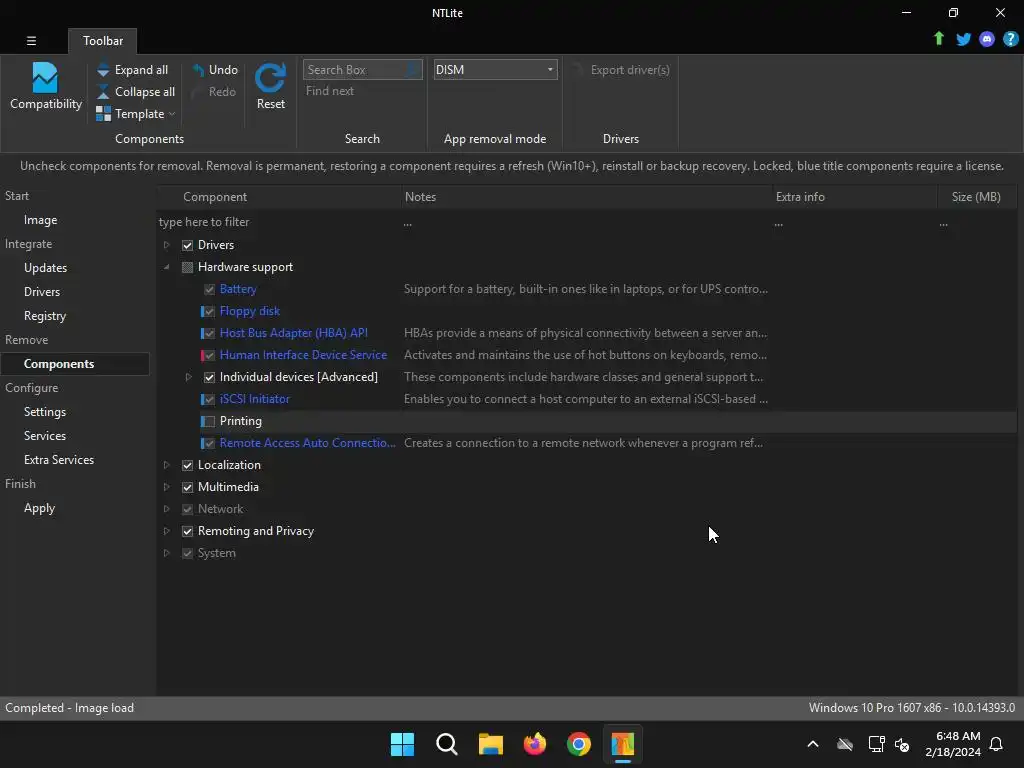Image resolution: width=1024 pixels, height=768 pixels.
Task: Go to the Image page
Action: [x=40, y=220]
